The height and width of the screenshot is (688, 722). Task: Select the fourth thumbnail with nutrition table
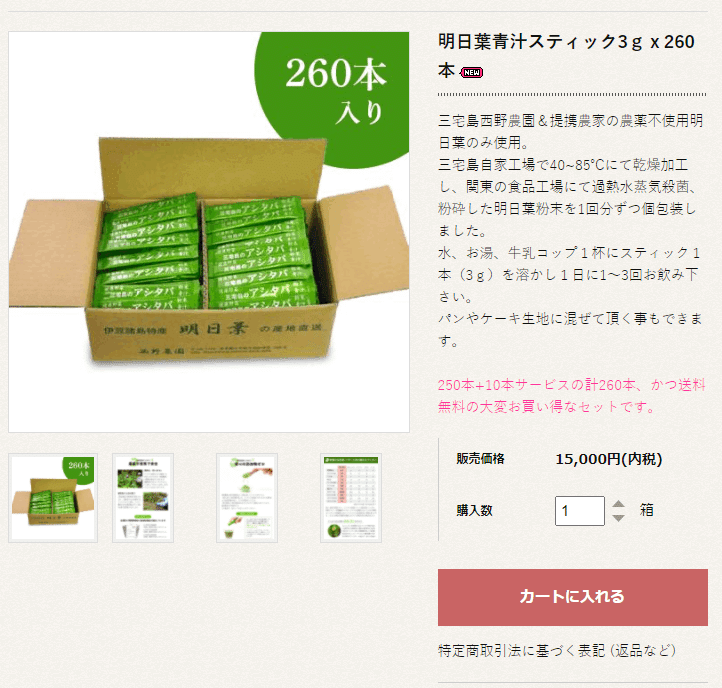[x=351, y=498]
